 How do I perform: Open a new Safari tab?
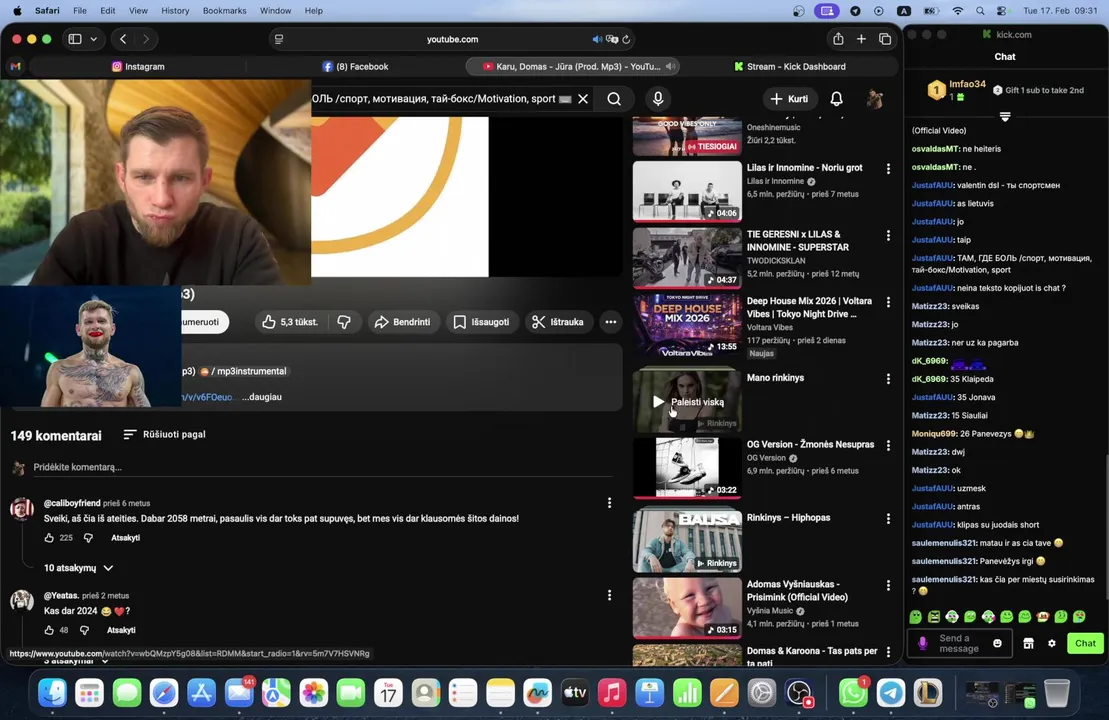(x=861, y=39)
